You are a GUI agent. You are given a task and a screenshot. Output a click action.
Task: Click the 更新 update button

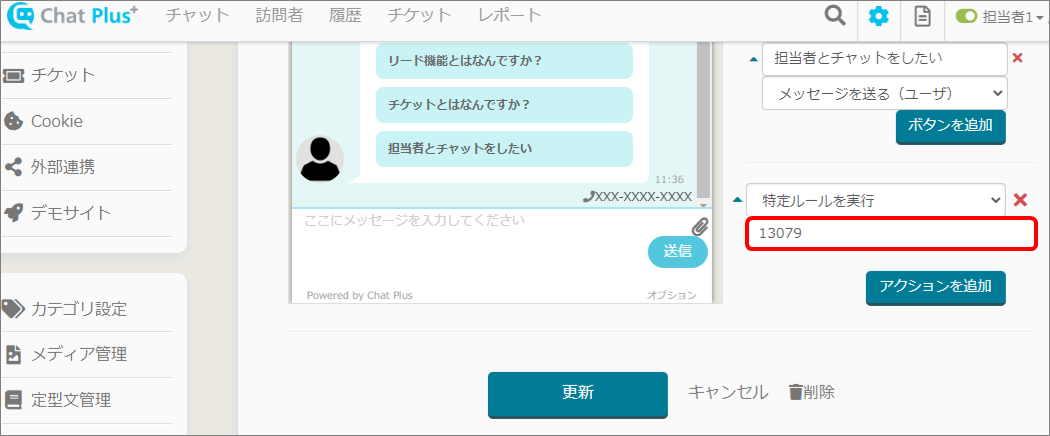[578, 394]
